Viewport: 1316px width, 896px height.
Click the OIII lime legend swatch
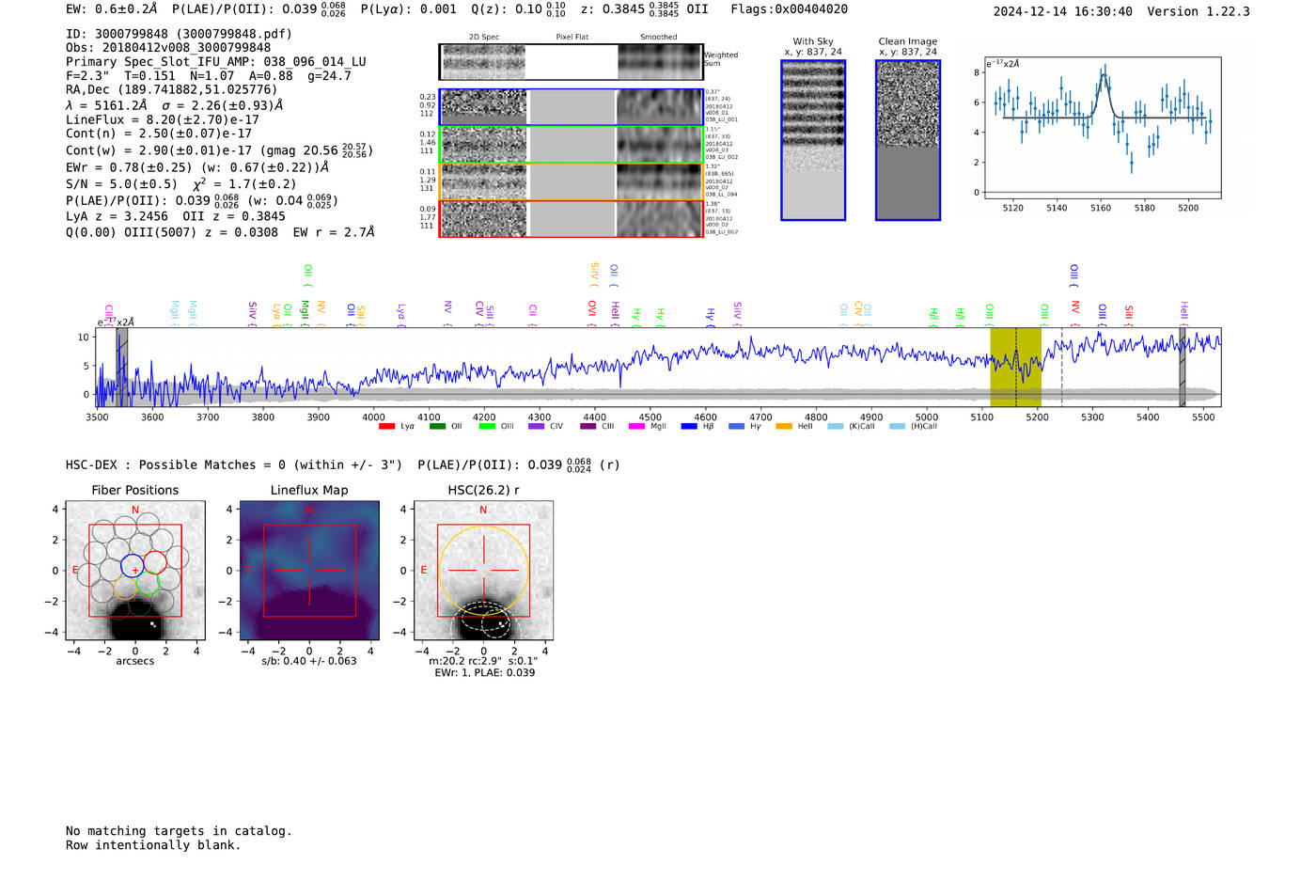point(486,427)
